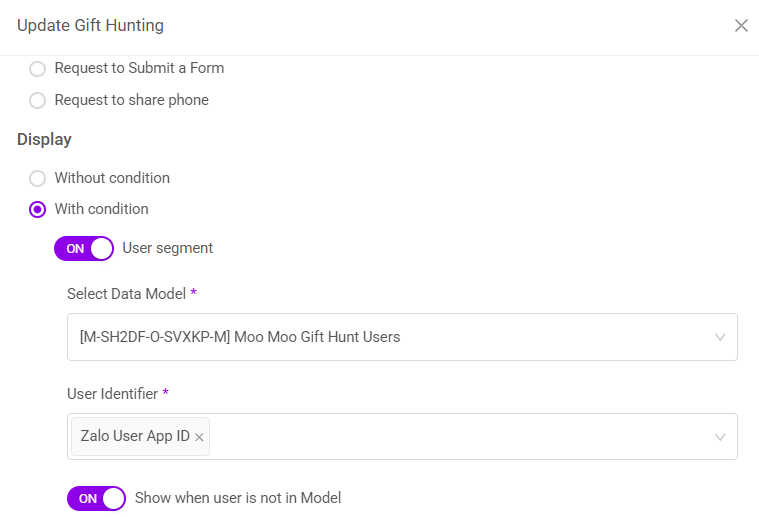Turn off the User segment toggle
The width and height of the screenshot is (759, 517).
click(x=84, y=248)
